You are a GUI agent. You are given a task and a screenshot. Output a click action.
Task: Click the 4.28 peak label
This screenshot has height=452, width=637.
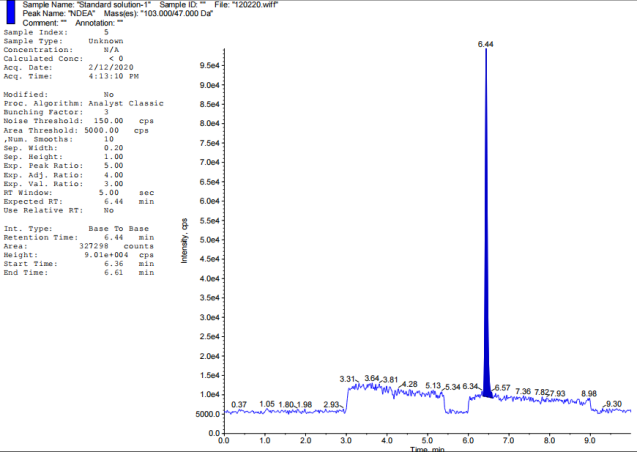[x=409, y=384]
